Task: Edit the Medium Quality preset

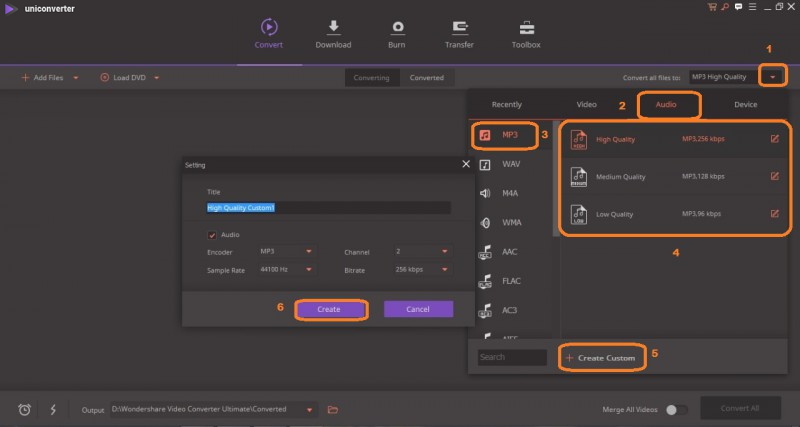Action: click(x=774, y=176)
